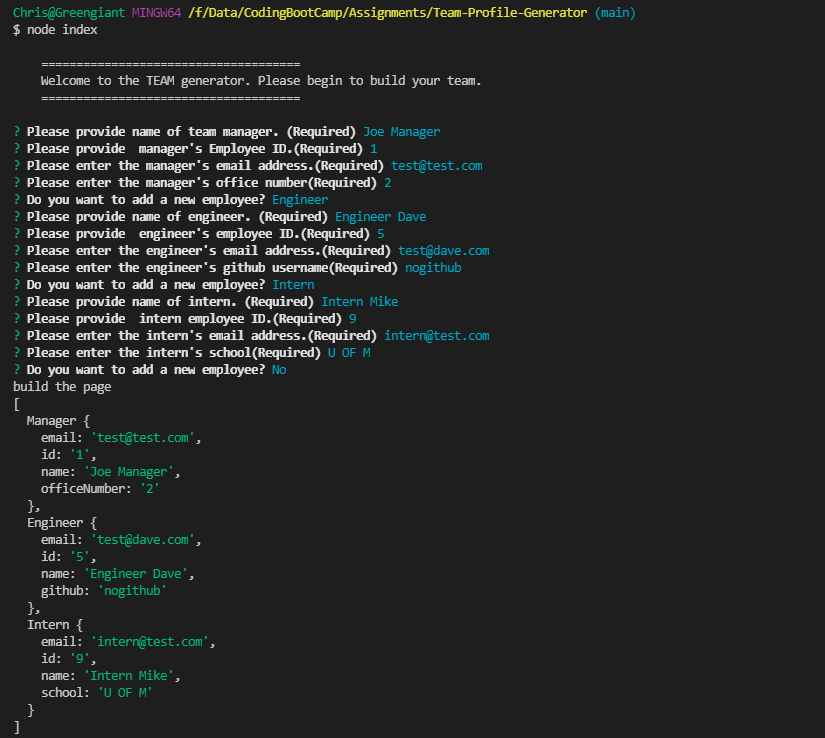The width and height of the screenshot is (825, 738).
Task: Select the Engineer response text
Action: coord(299,199)
